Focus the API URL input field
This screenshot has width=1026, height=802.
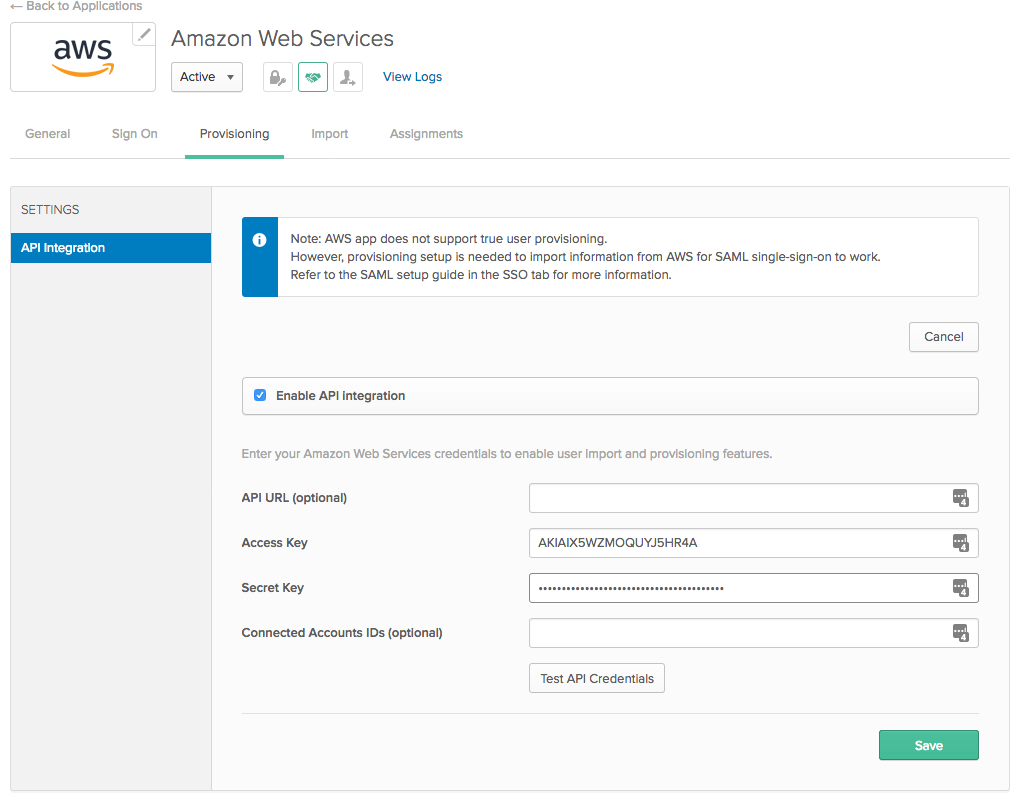pyautogui.click(x=753, y=498)
